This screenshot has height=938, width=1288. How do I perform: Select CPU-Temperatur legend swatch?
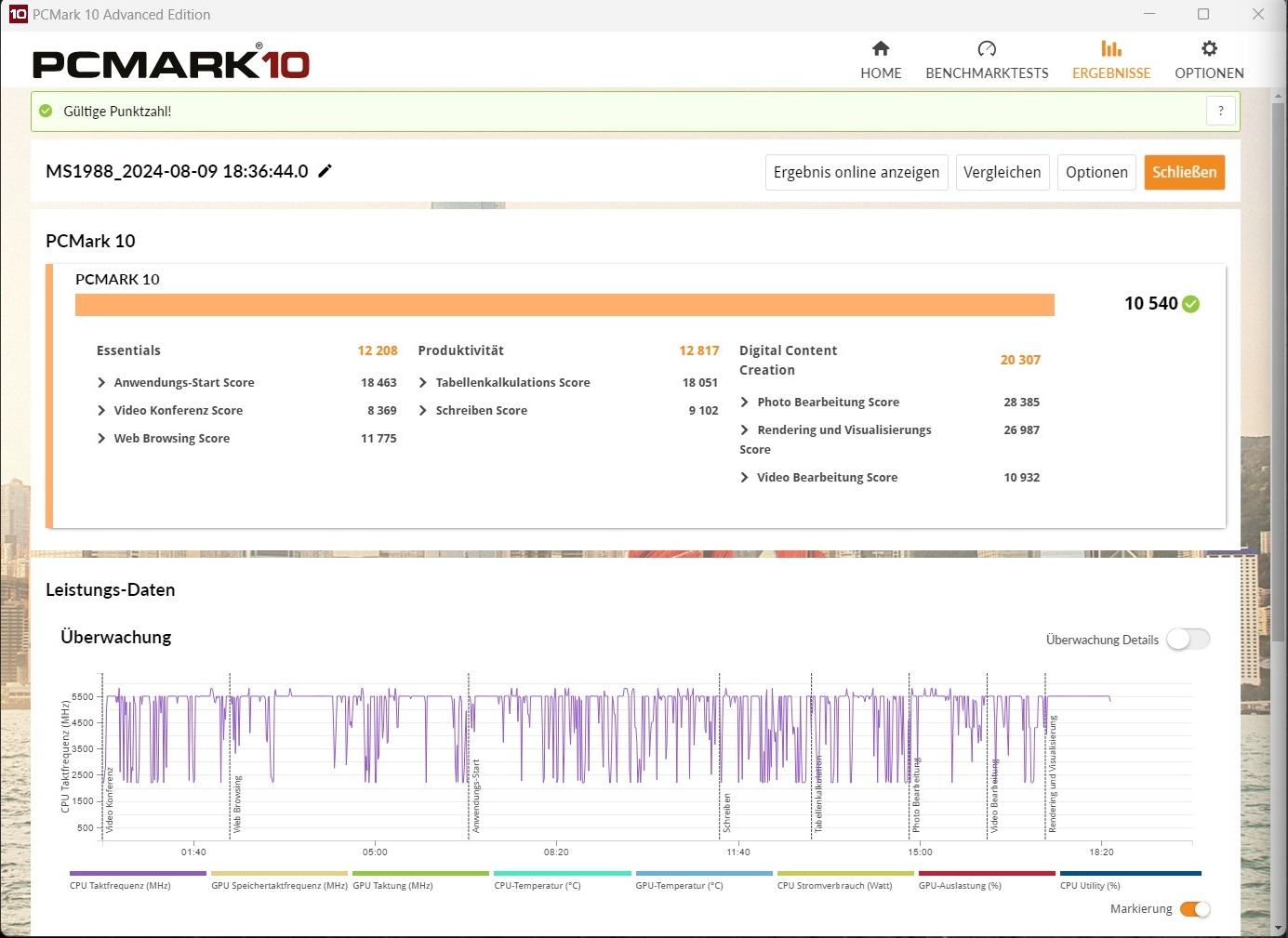tap(563, 873)
